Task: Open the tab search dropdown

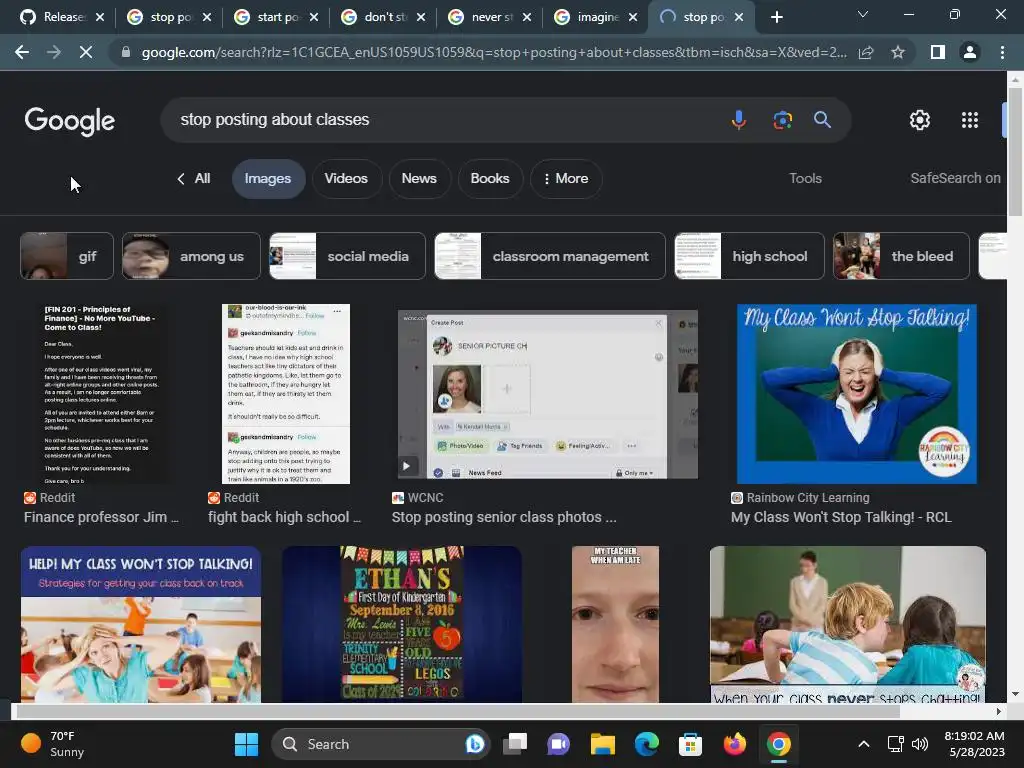Action: tap(863, 14)
